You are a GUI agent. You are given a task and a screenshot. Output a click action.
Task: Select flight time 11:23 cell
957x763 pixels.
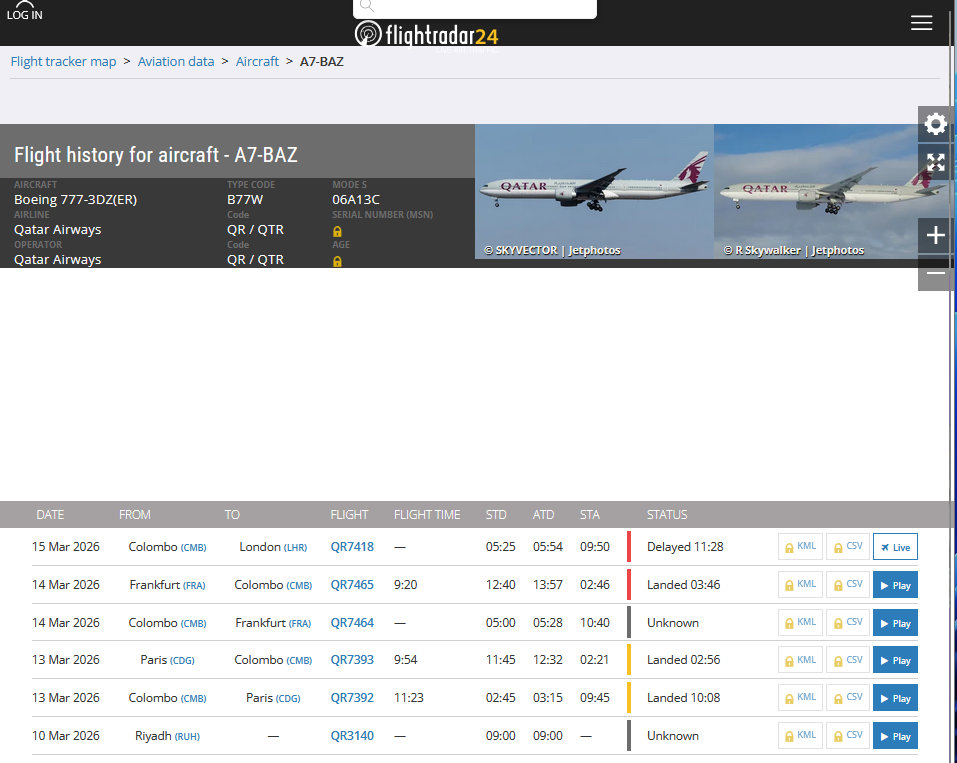(x=408, y=698)
